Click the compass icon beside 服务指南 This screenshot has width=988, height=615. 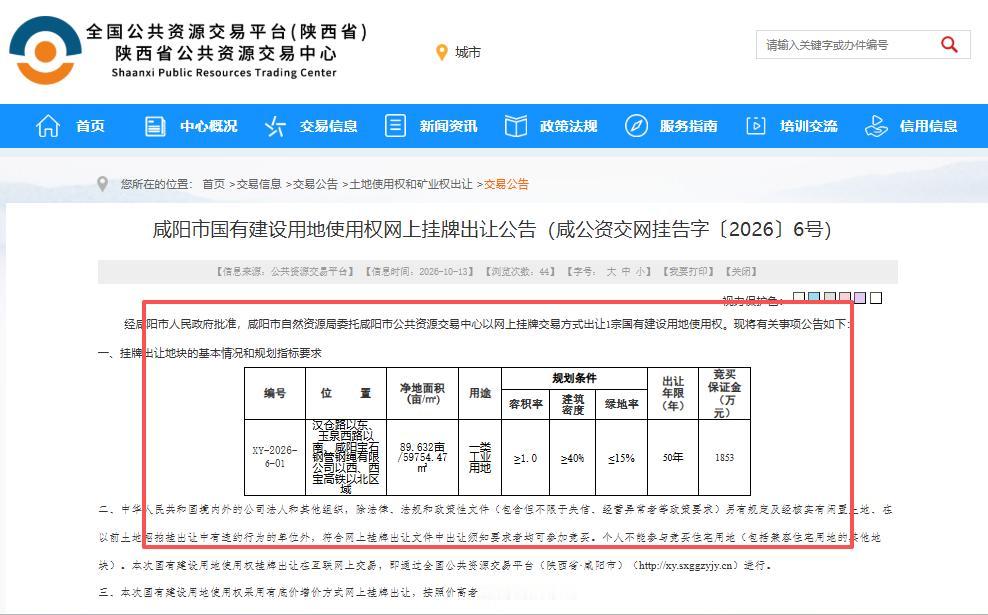[x=636, y=125]
